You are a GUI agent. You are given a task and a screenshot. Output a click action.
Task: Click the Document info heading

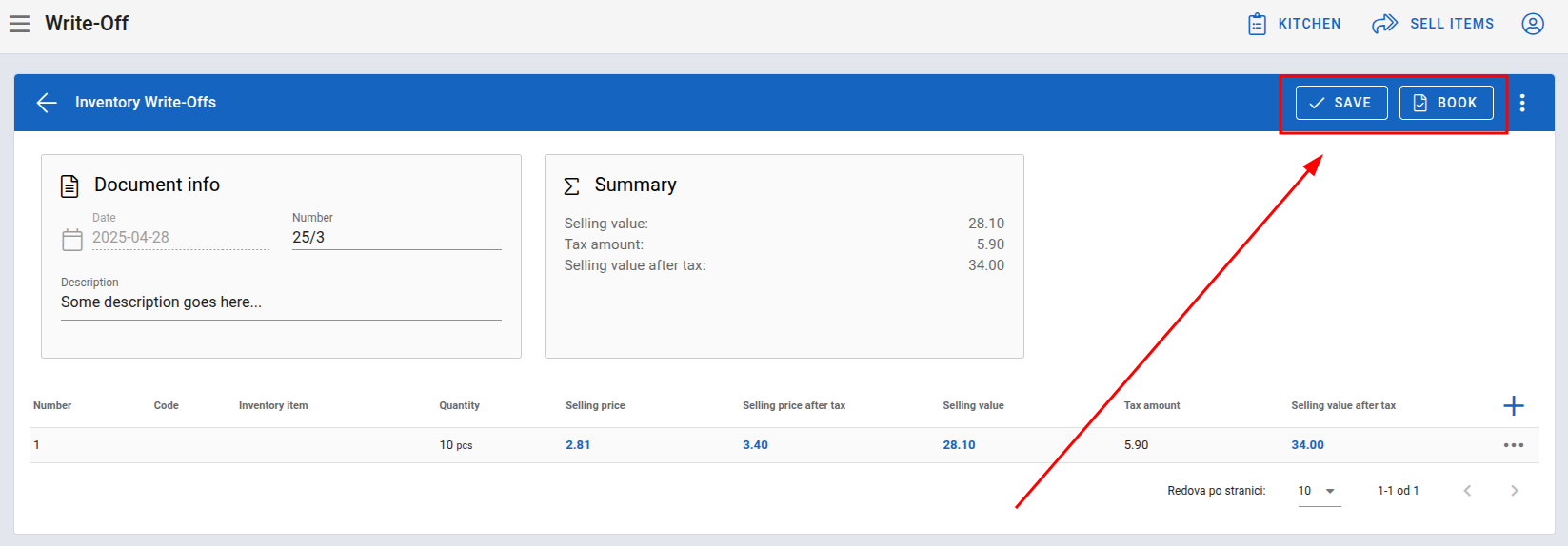[x=157, y=185]
